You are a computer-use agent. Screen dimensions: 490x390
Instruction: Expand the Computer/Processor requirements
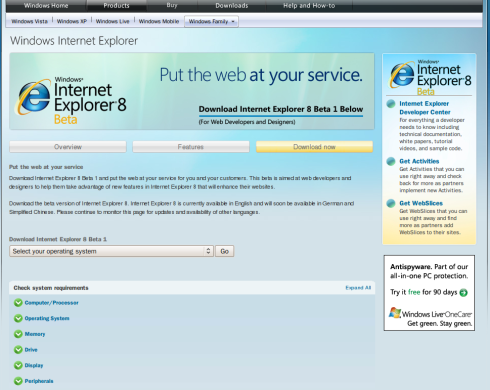click(52, 303)
